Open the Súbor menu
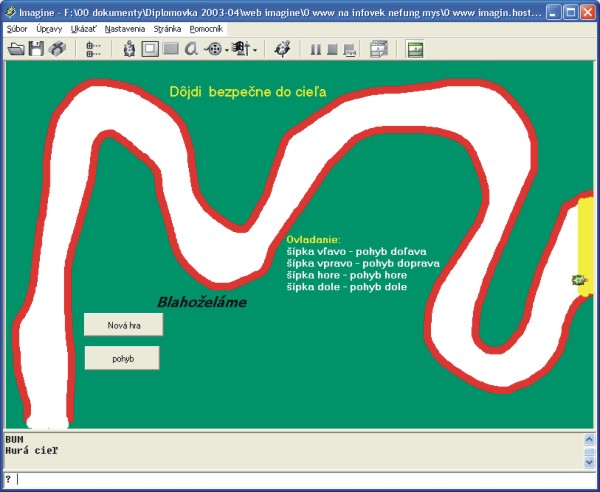The width and height of the screenshot is (600, 492). coord(17,29)
